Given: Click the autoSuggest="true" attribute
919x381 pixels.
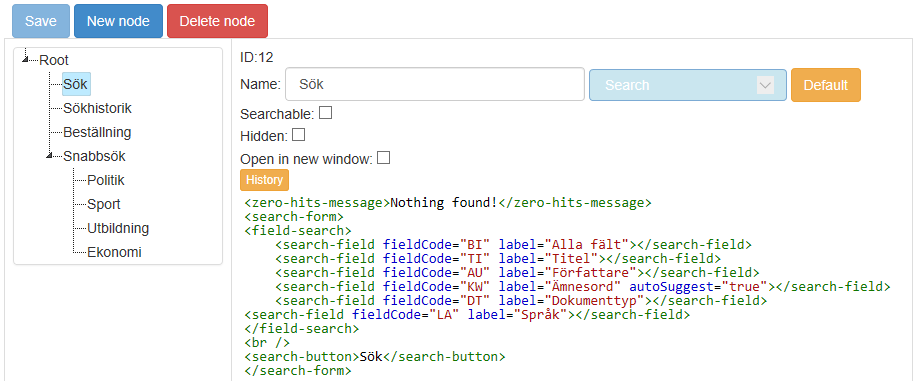Looking at the screenshot, I should (699, 287).
